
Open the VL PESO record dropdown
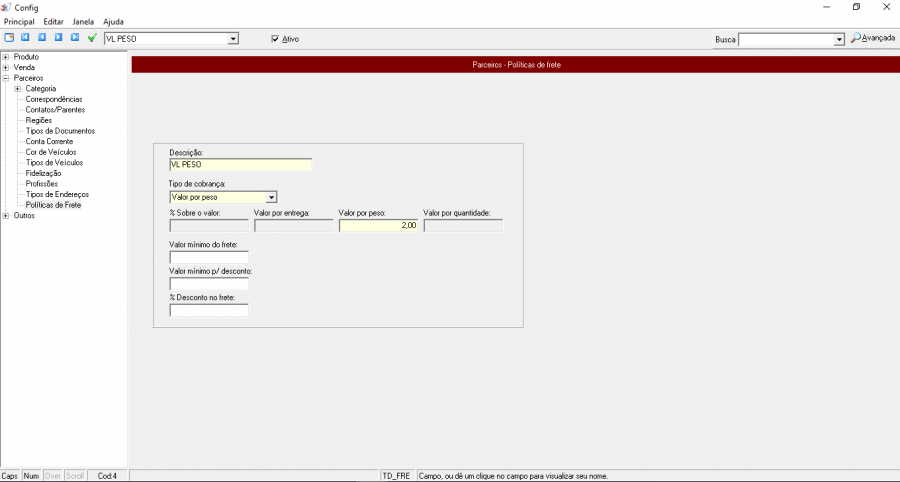pyautogui.click(x=233, y=39)
